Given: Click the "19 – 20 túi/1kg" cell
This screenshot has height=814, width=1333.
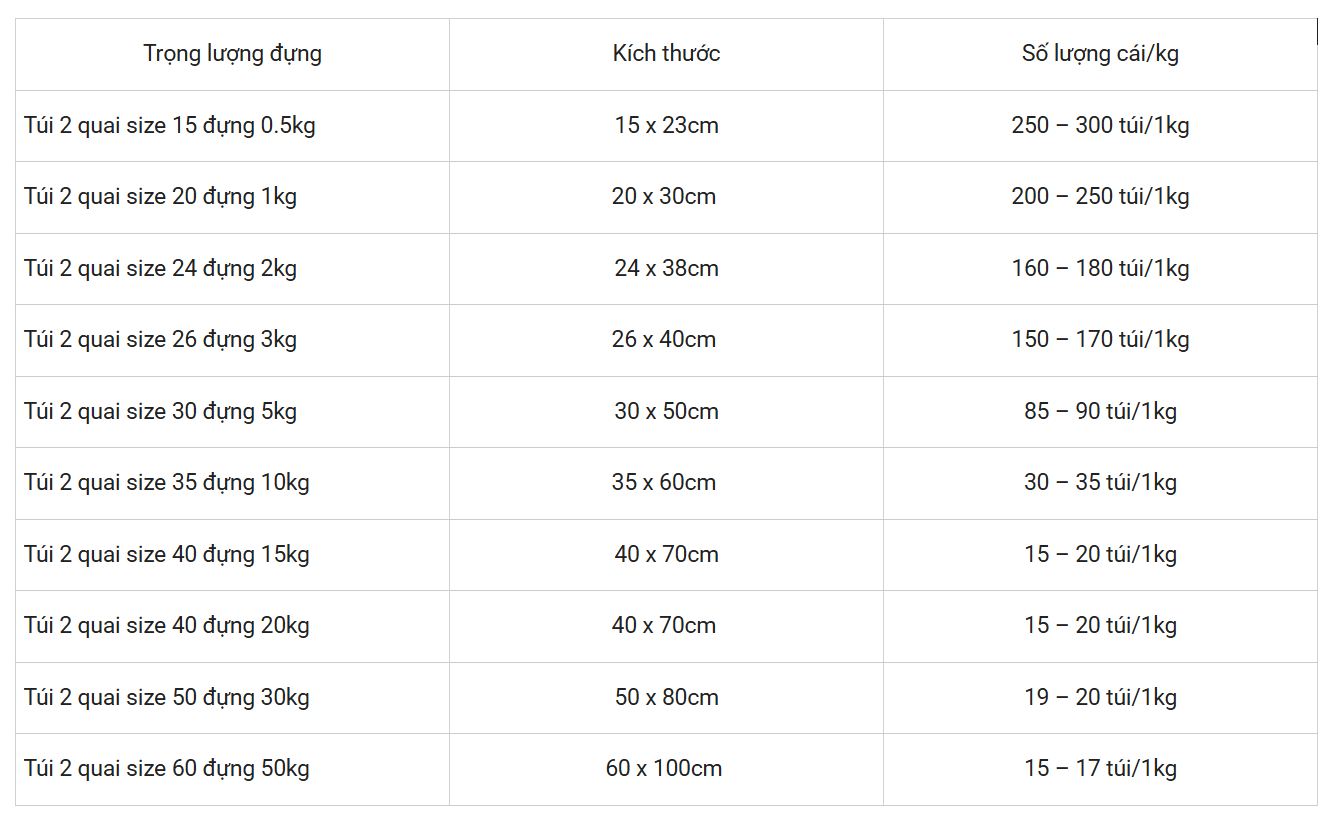Looking at the screenshot, I should tap(1100, 698).
